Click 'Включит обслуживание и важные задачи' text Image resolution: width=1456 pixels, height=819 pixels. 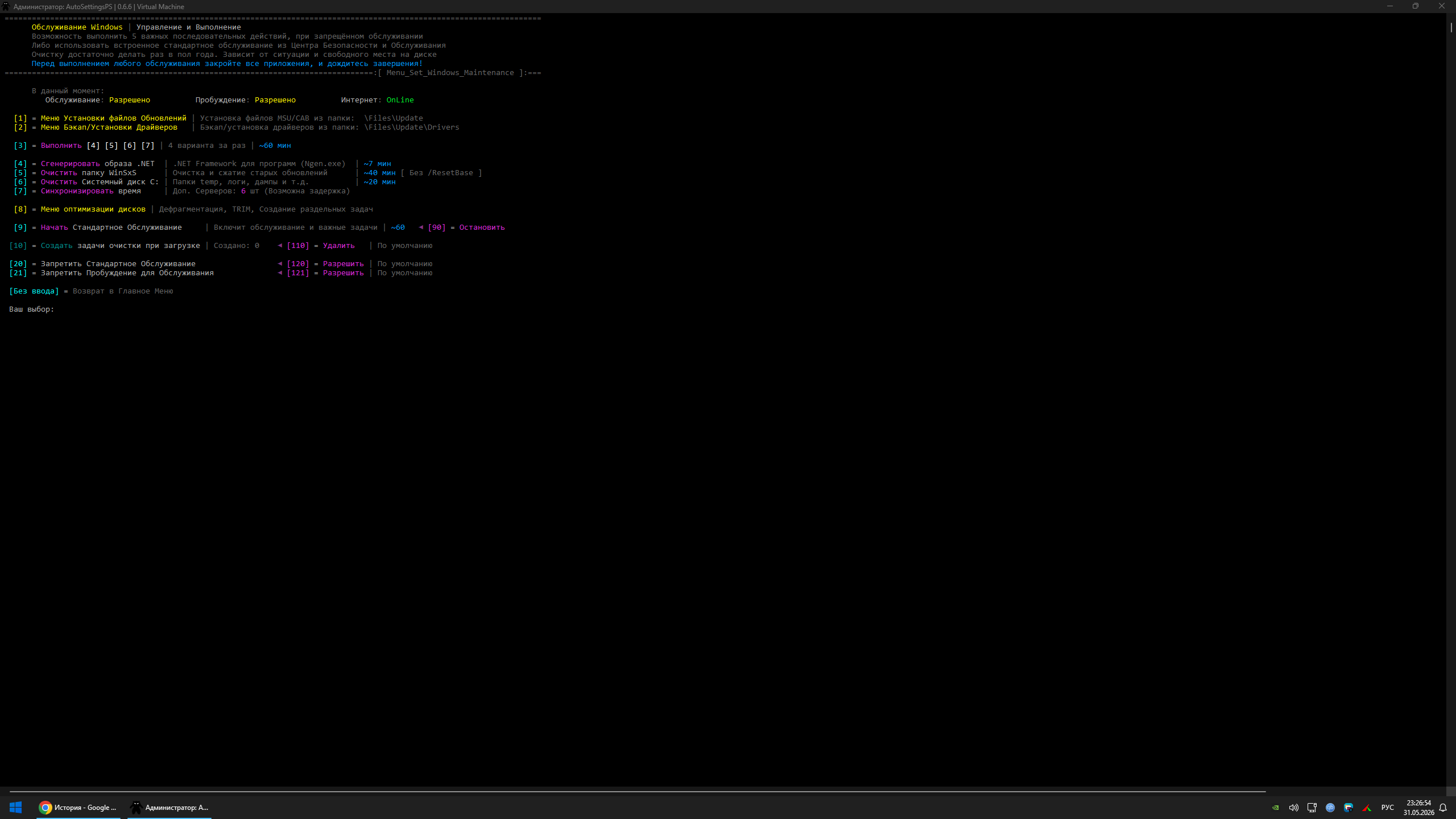[296, 227]
